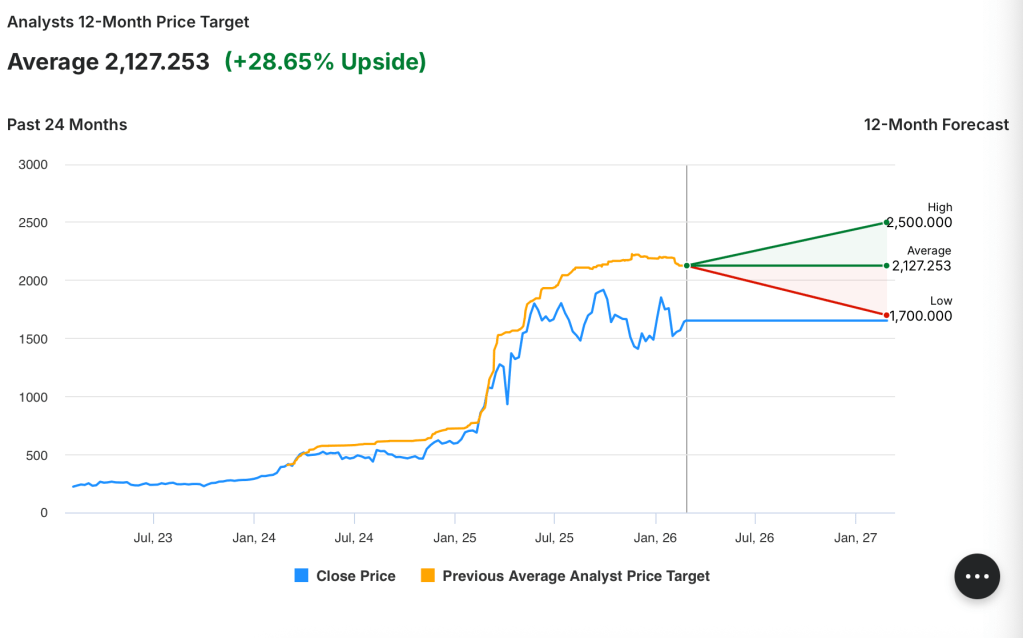Click the green Average forecast endpoint dot
Viewport: 1023px width, 638px height.
click(x=886, y=265)
